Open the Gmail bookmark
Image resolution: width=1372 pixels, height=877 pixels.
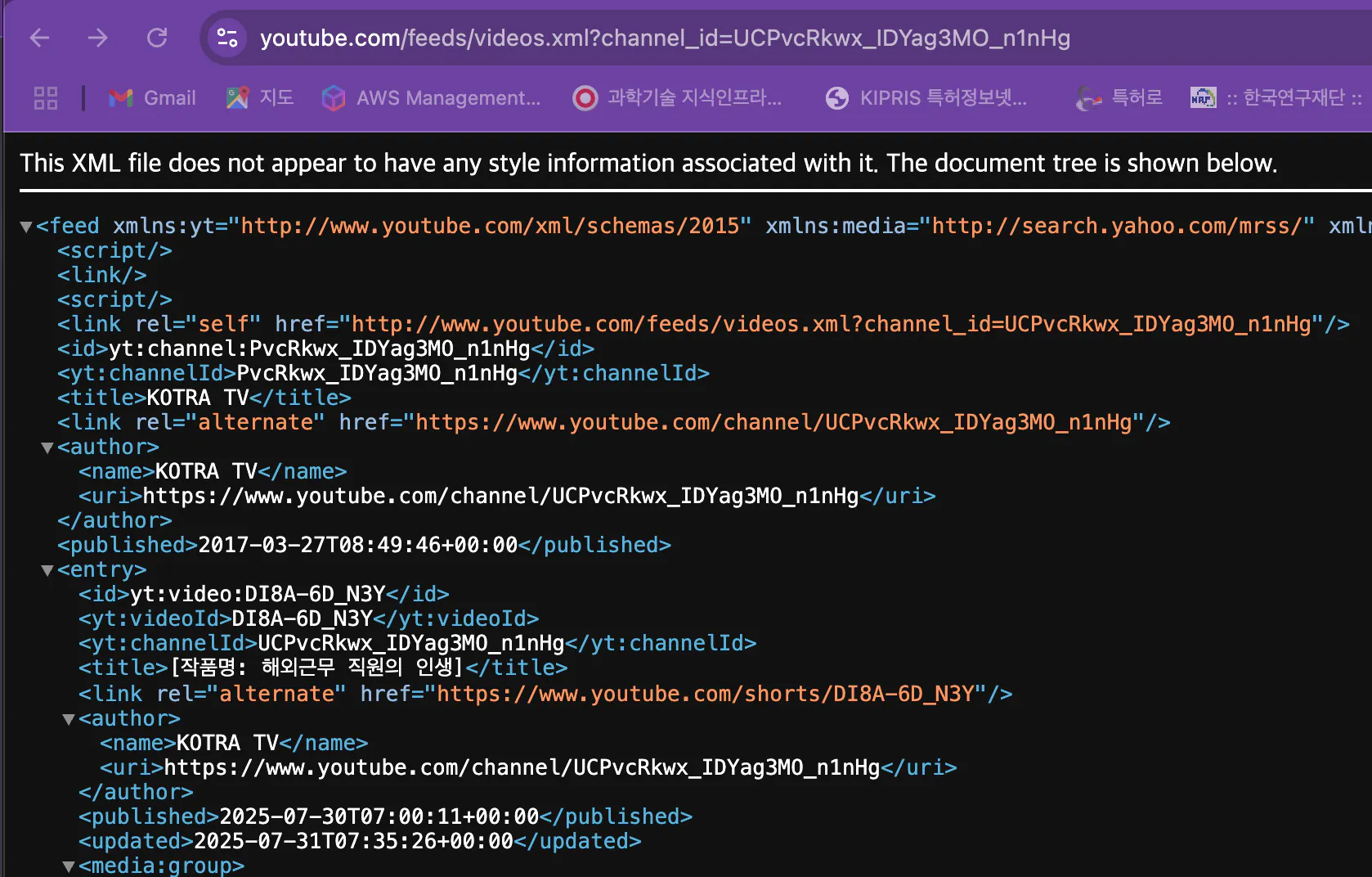(152, 98)
